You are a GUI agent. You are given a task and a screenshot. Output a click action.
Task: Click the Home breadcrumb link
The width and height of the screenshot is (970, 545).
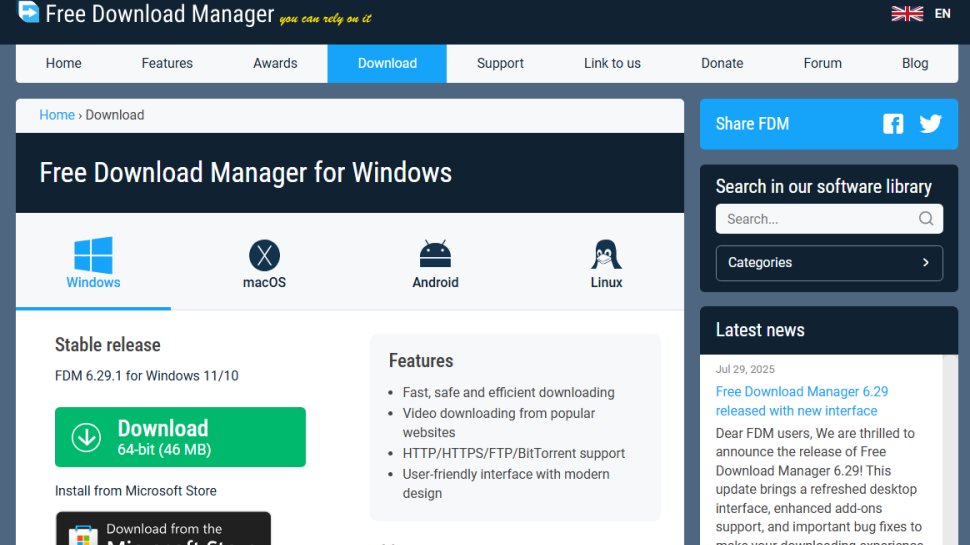[x=57, y=115]
